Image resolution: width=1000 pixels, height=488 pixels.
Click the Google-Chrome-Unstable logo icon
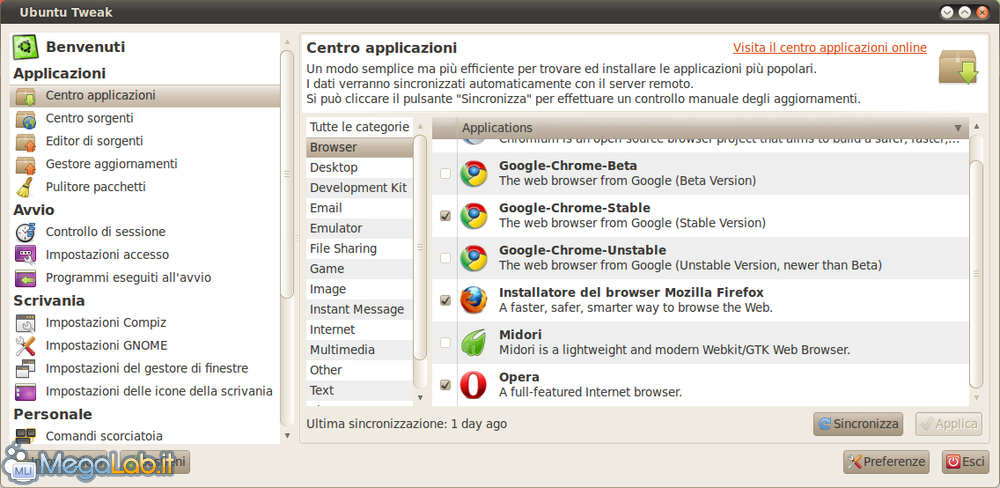473,258
